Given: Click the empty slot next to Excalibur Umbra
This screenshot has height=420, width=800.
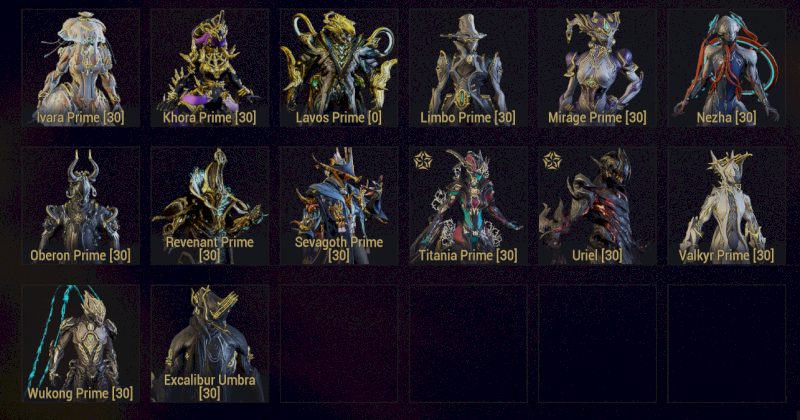Looking at the screenshot, I should (339, 343).
